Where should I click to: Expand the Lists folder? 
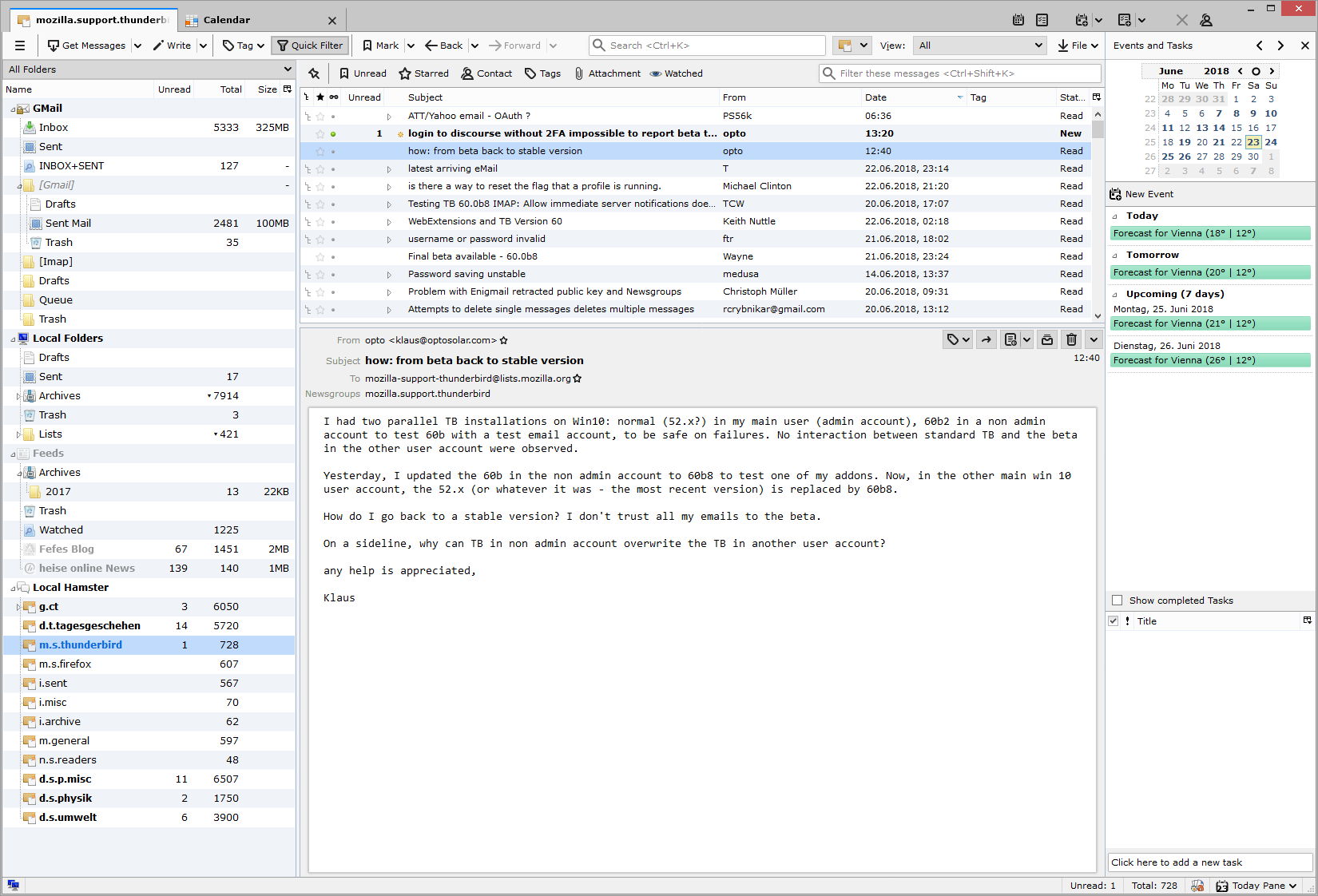pos(18,434)
